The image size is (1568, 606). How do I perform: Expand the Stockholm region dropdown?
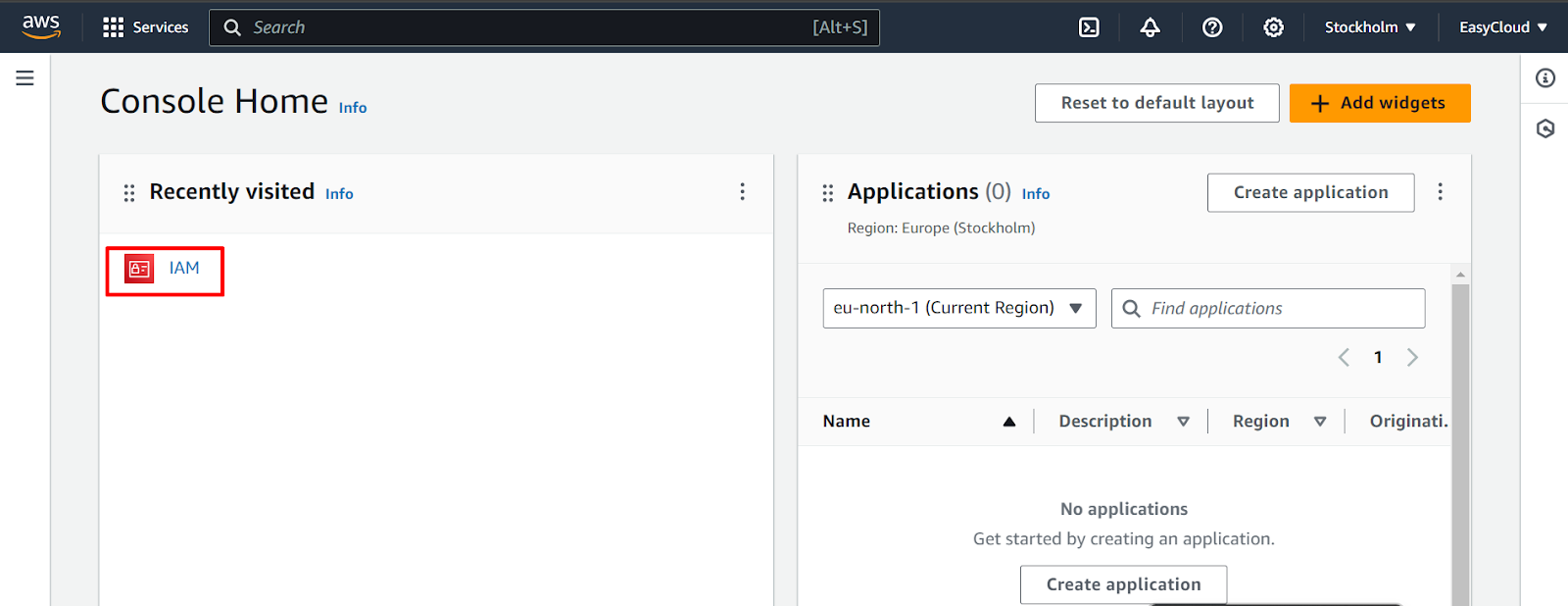[x=1370, y=27]
